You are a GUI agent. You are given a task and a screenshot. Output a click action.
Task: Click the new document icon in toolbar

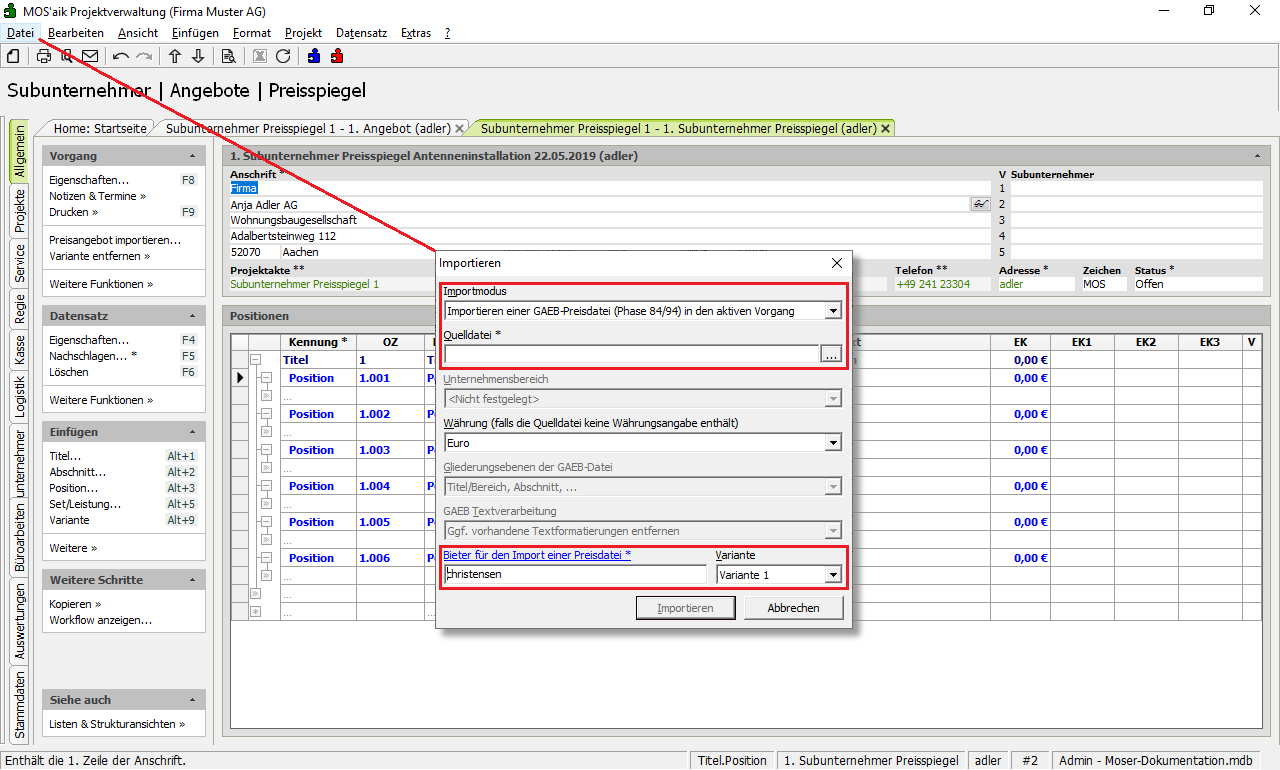pos(13,56)
